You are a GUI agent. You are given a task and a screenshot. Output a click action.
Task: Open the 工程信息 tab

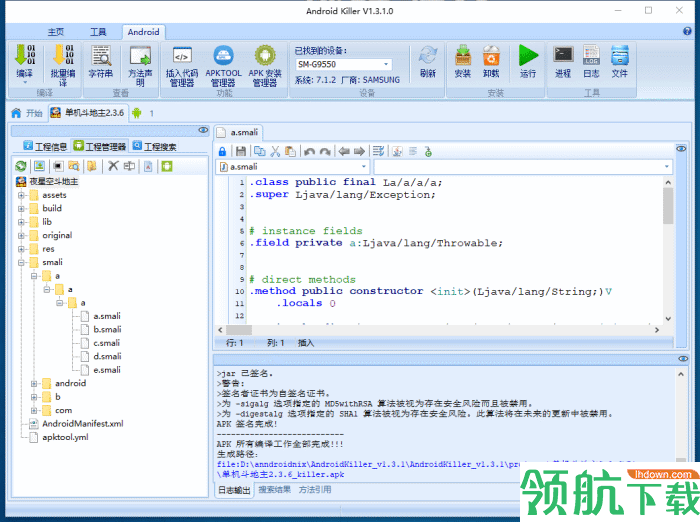(x=45, y=146)
